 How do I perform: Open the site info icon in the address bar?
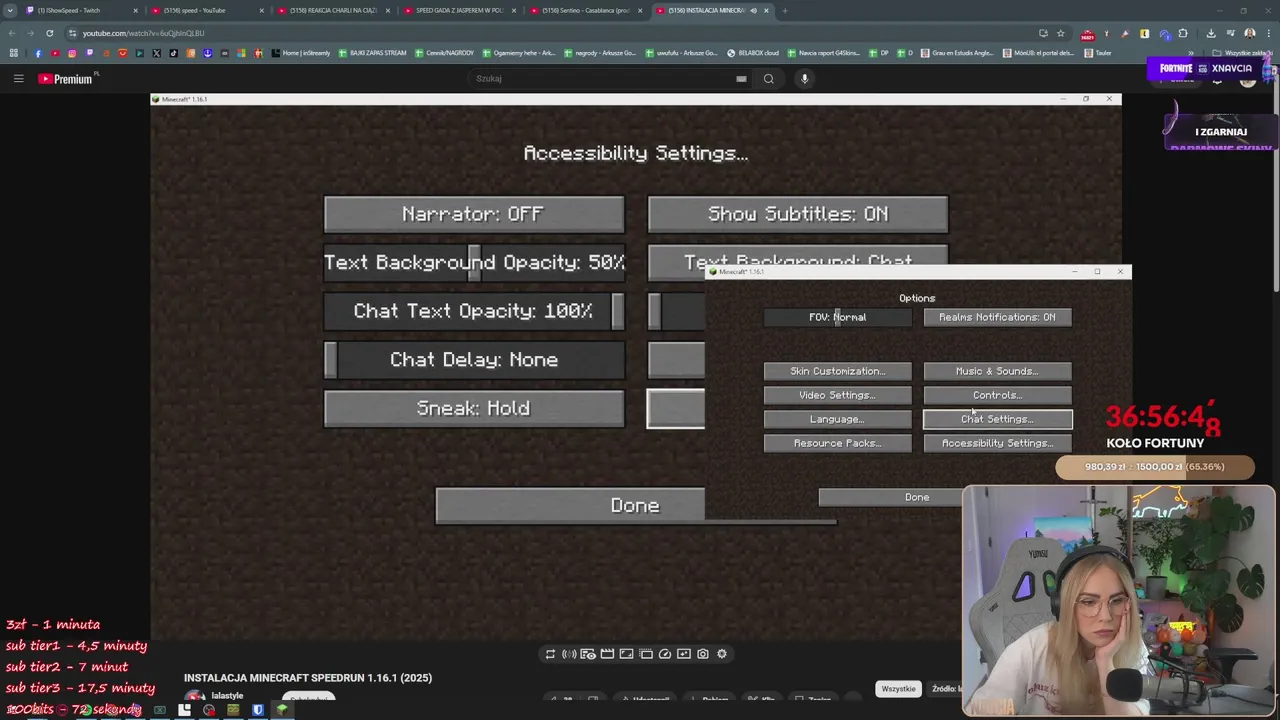[73, 33]
